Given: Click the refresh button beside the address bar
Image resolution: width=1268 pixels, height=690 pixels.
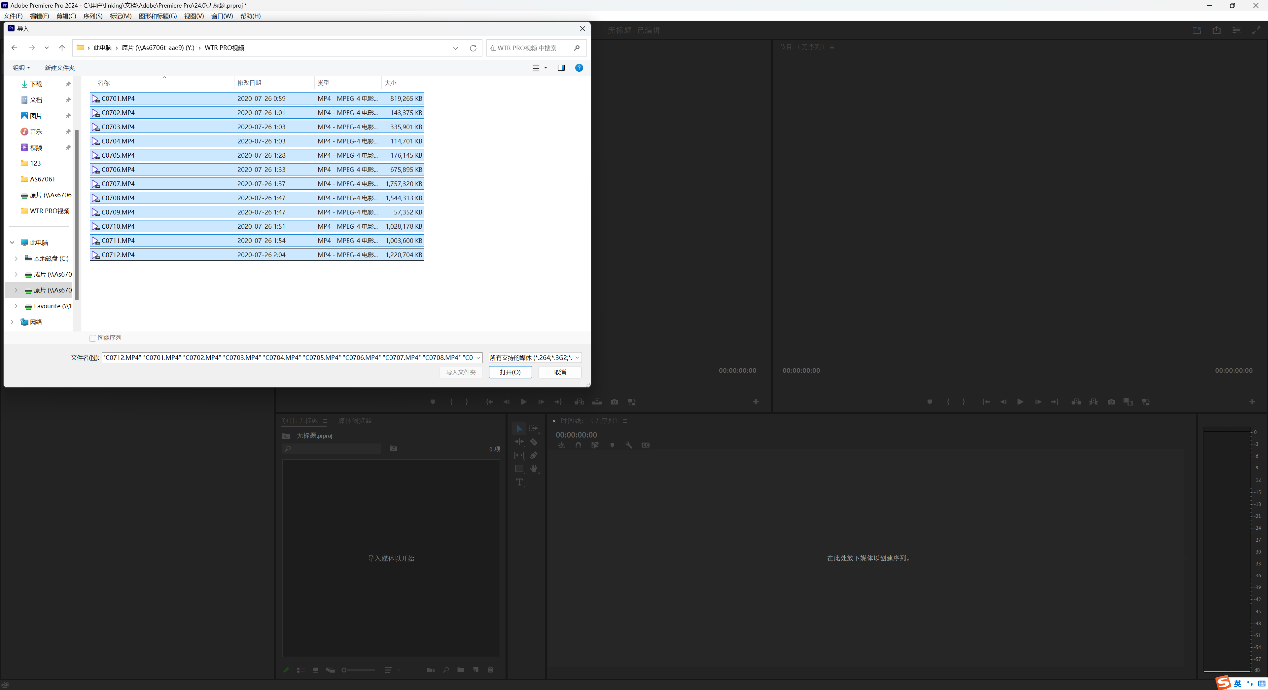Looking at the screenshot, I should [x=473, y=48].
